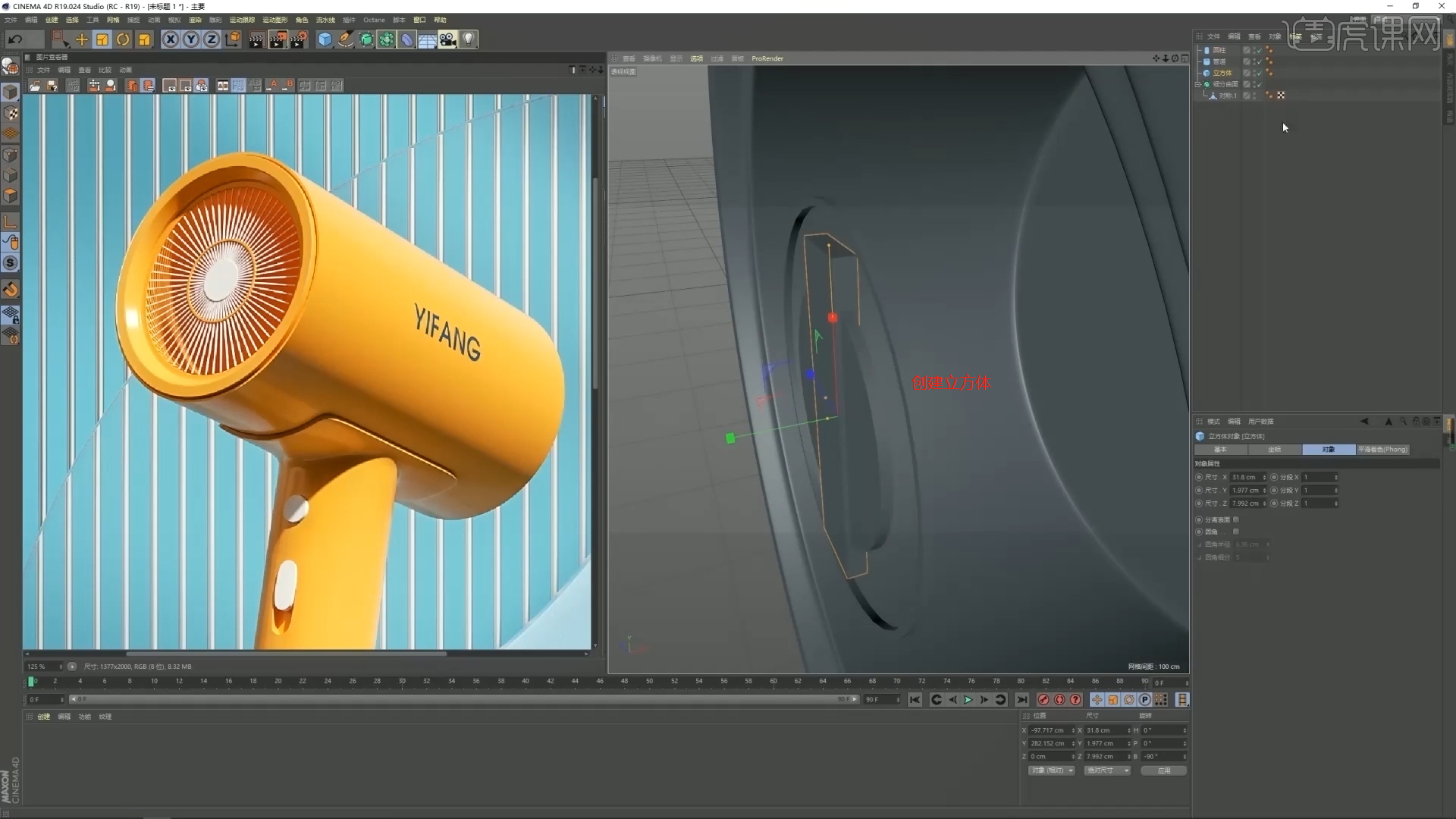Open image icon in Picture Viewer toolbar

[x=35, y=86]
